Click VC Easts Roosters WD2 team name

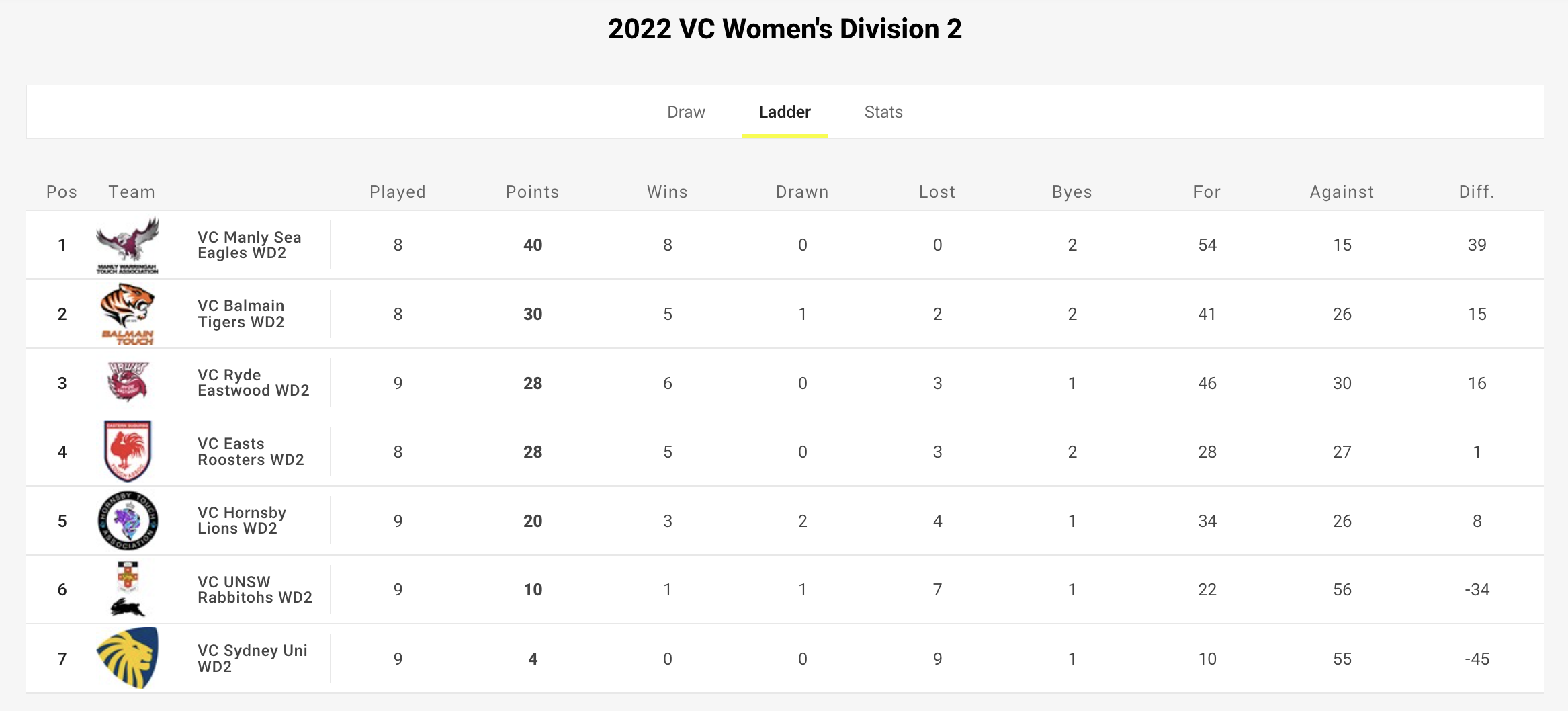[x=251, y=452]
